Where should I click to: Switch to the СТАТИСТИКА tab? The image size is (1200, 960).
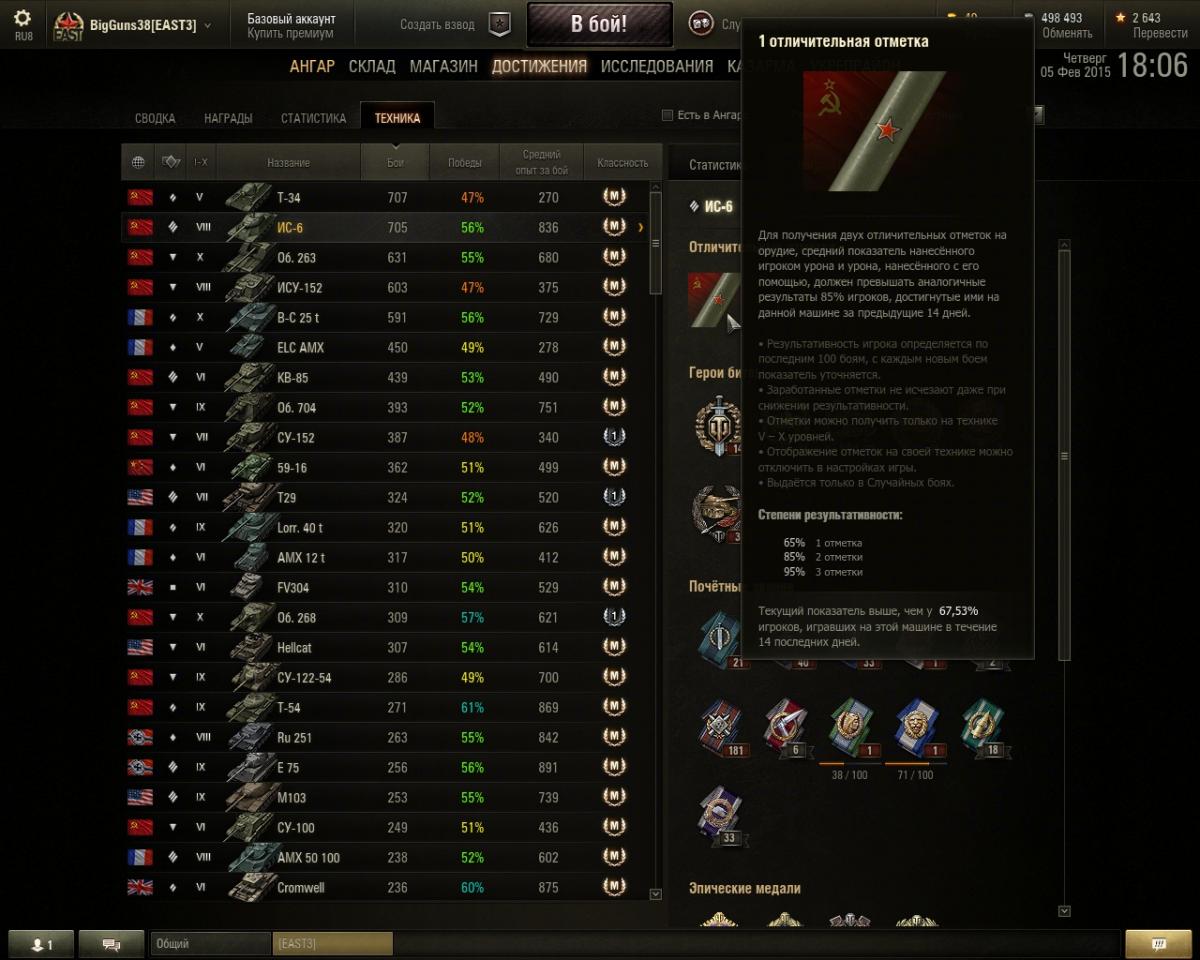313,118
